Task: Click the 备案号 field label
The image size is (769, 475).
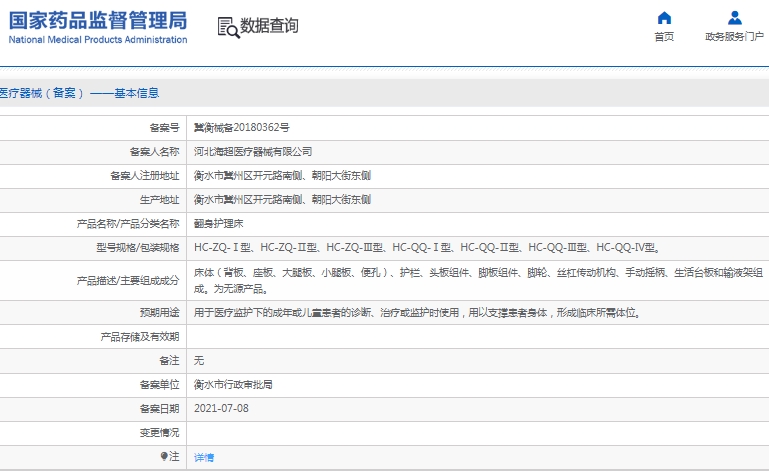Action: 164,128
